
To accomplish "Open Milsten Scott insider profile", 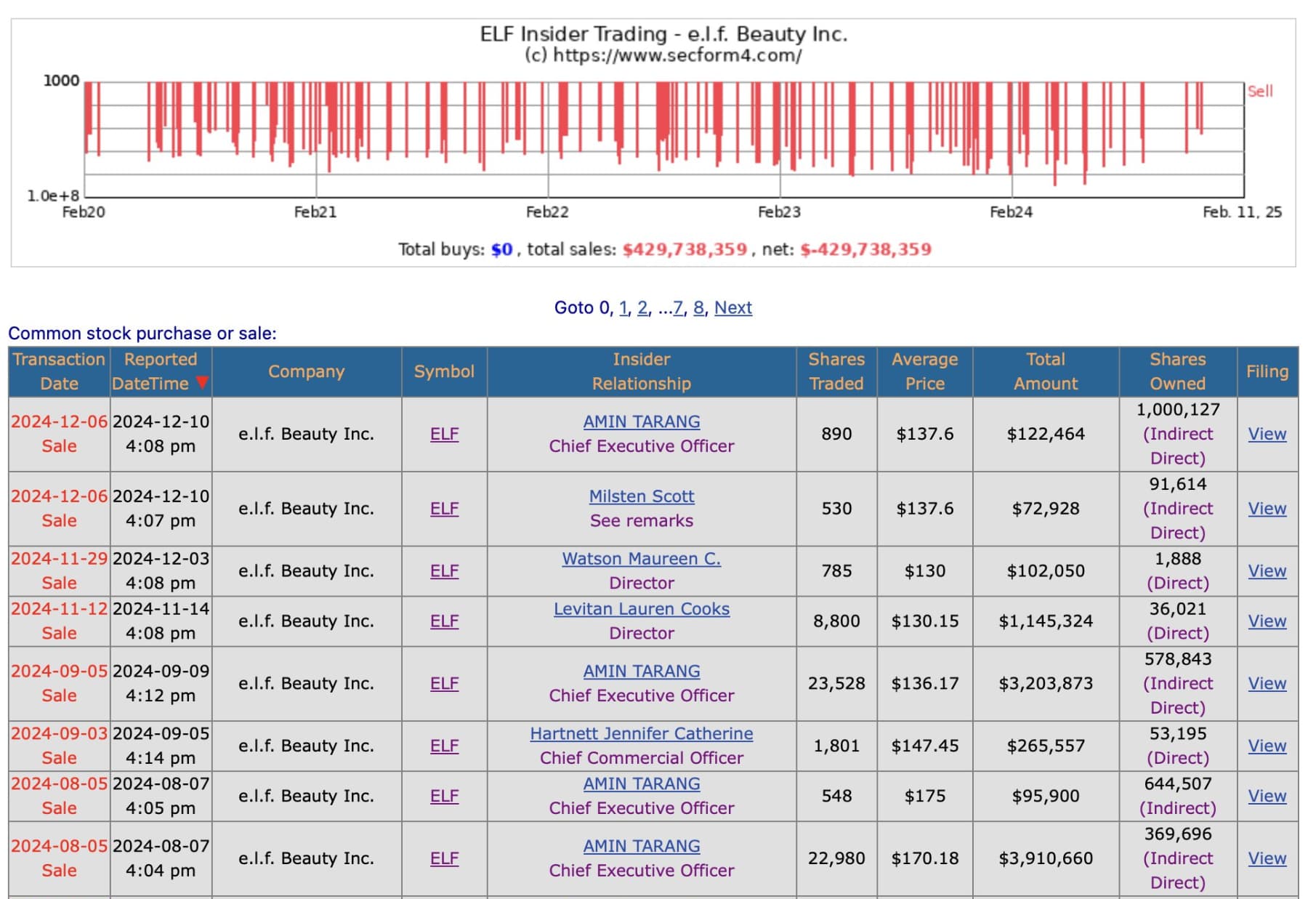I will (x=641, y=496).
